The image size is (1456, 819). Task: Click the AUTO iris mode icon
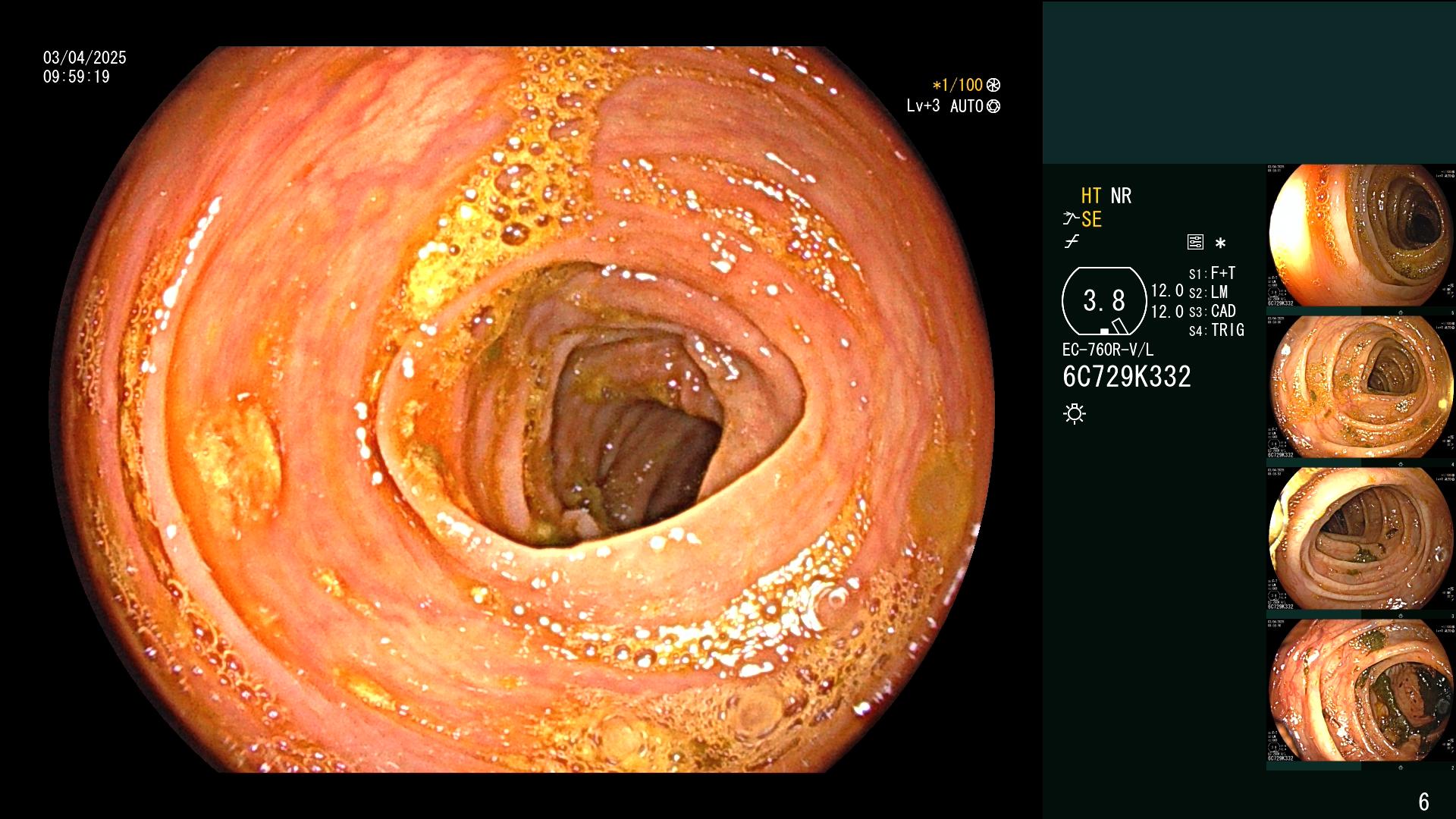(x=993, y=106)
